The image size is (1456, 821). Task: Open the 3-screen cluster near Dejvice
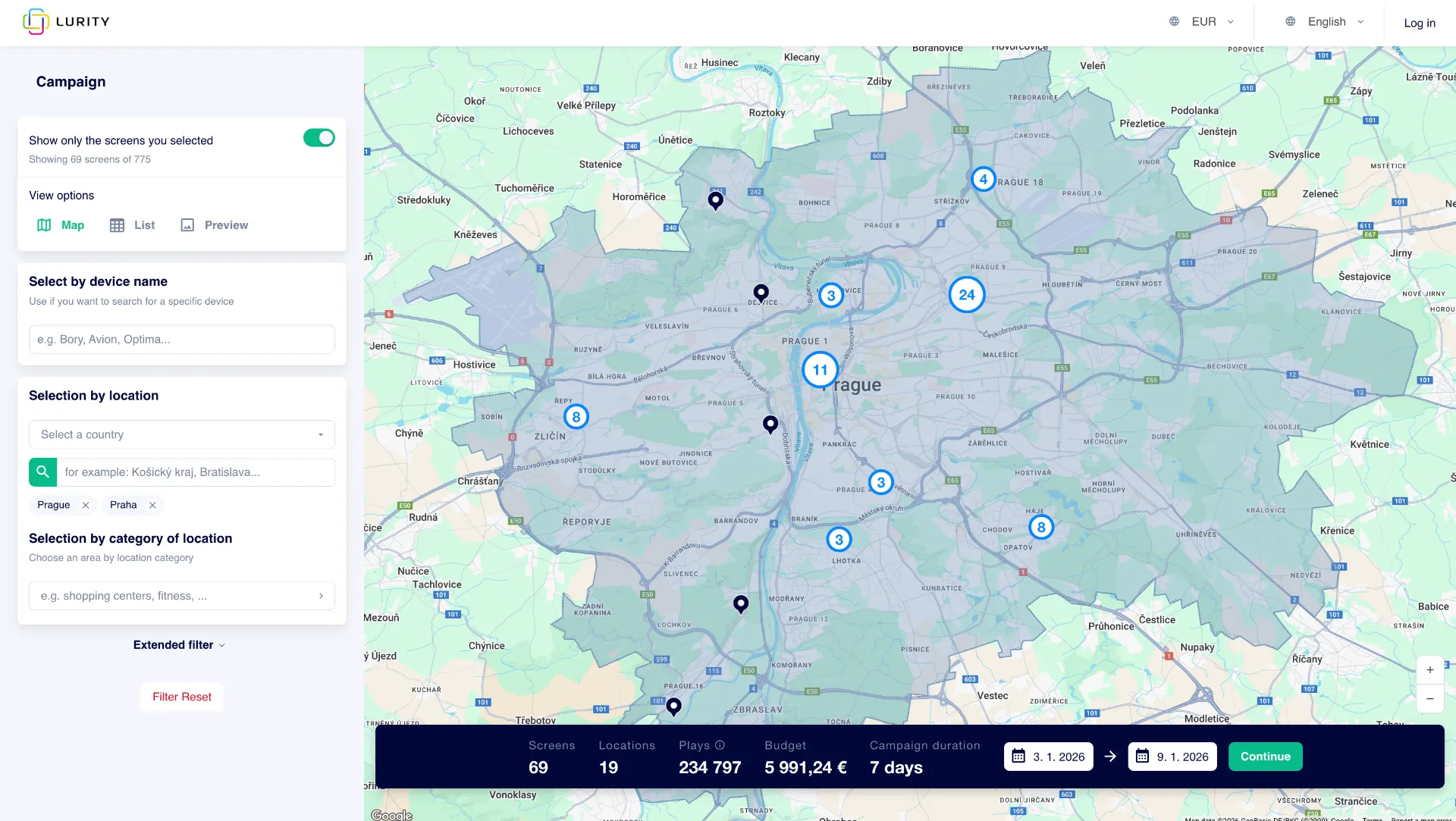pos(831,296)
